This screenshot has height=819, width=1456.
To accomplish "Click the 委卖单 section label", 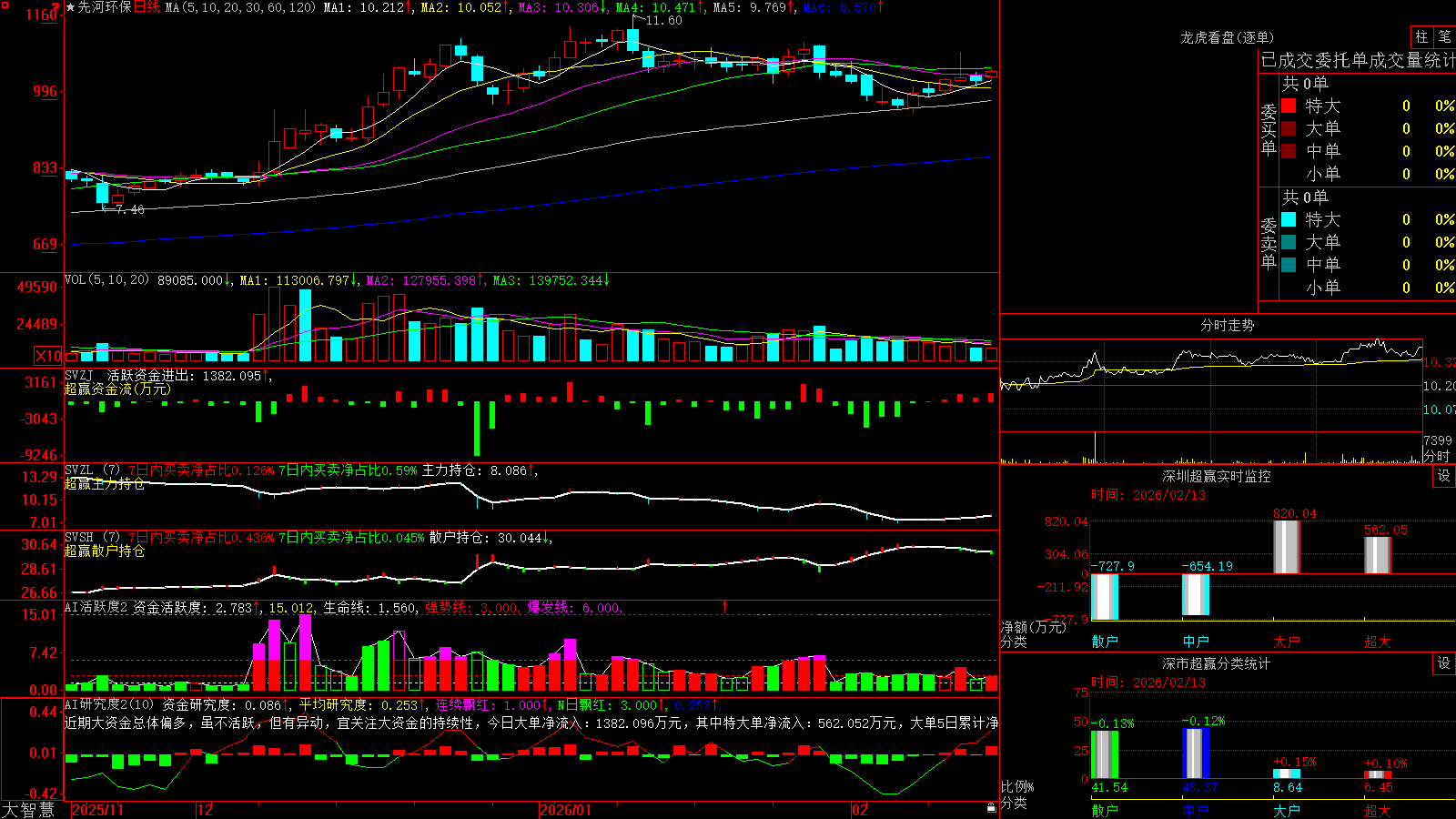I will click(1269, 244).
